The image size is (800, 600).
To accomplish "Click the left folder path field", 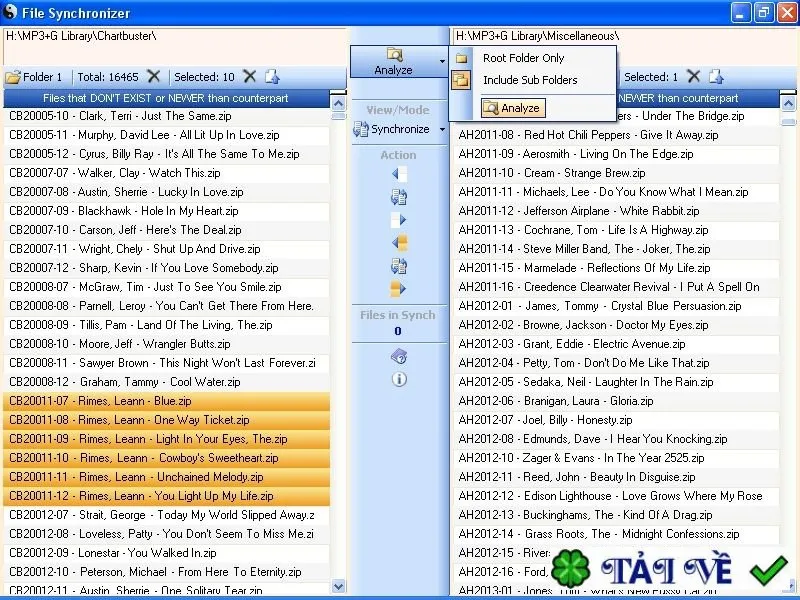I will [x=176, y=46].
